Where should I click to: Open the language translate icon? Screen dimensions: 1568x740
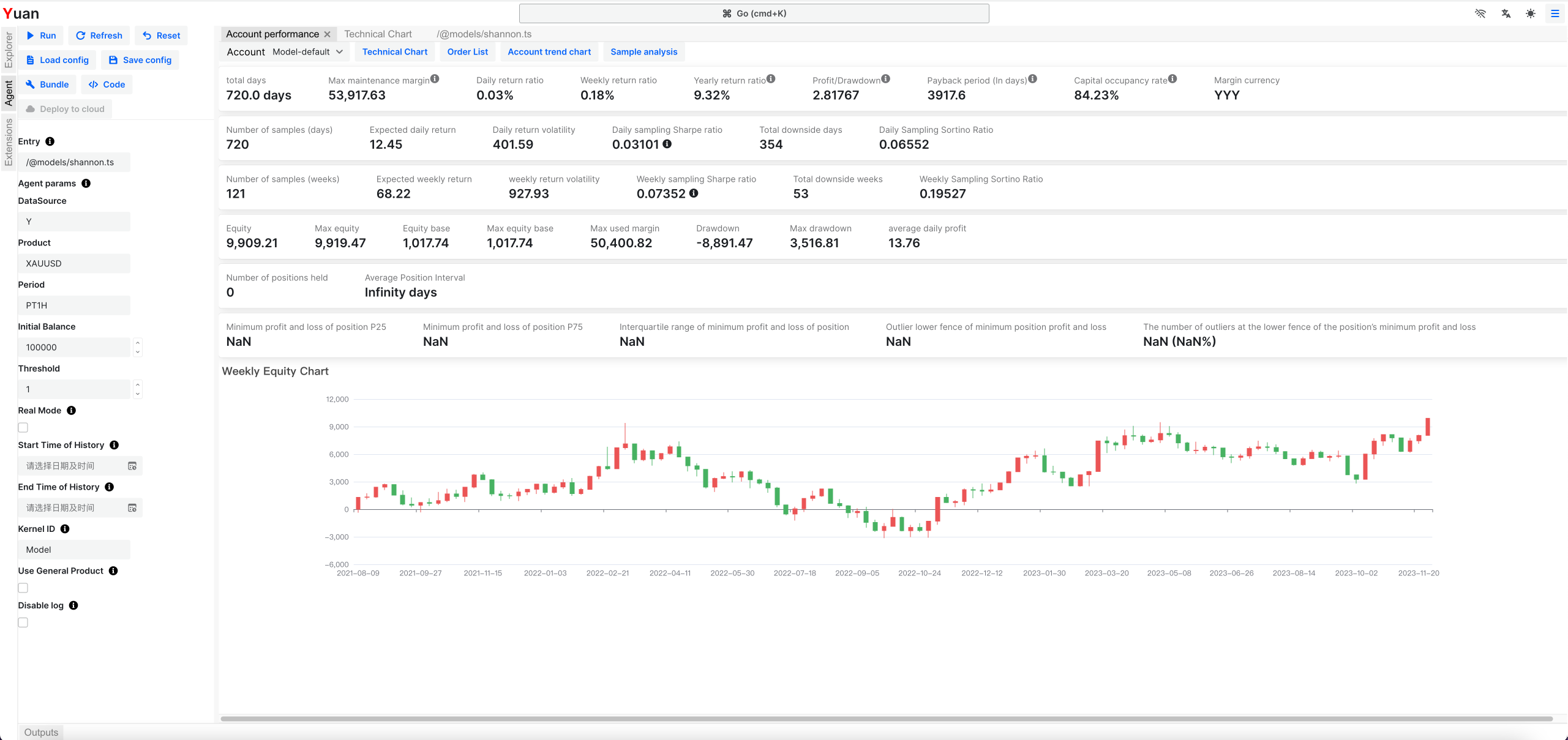pos(1506,13)
